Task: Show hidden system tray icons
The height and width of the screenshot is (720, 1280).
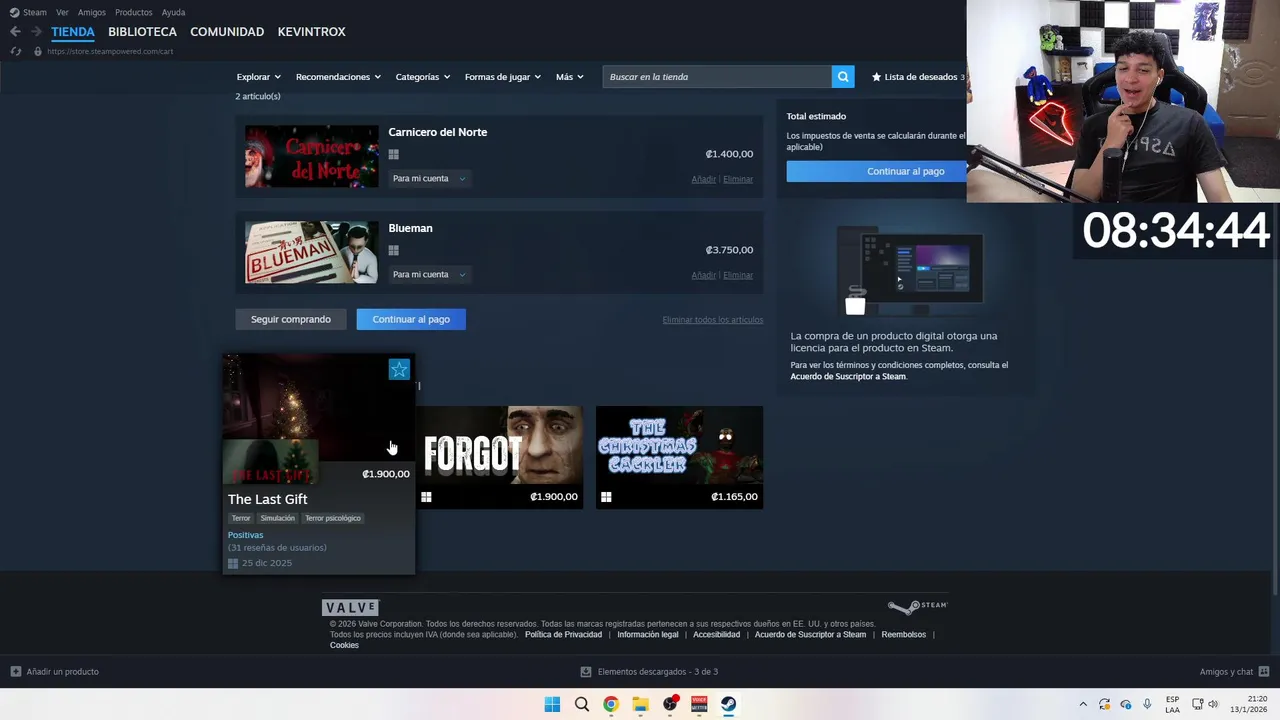Action: tap(1083, 704)
